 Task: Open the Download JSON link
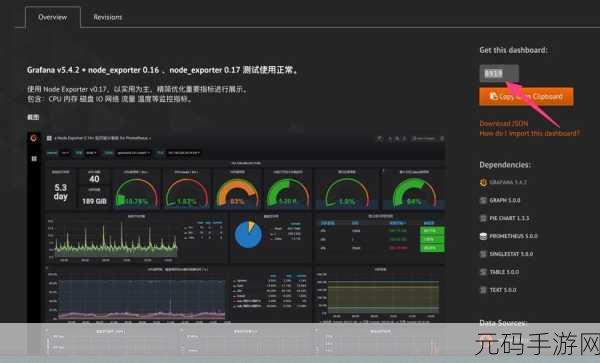[x=504, y=124]
